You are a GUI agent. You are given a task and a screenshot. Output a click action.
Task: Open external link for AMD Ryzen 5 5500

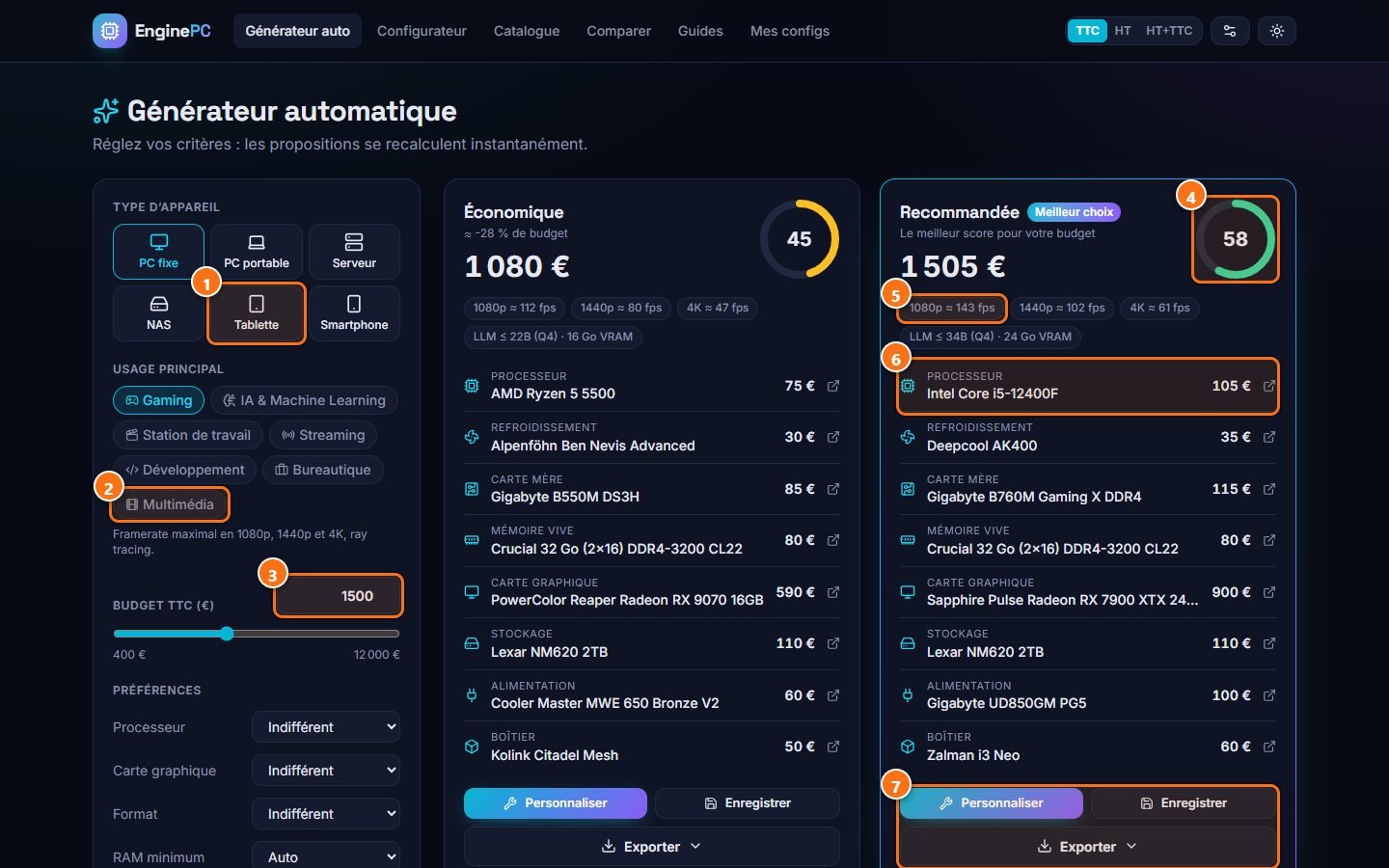point(833,386)
